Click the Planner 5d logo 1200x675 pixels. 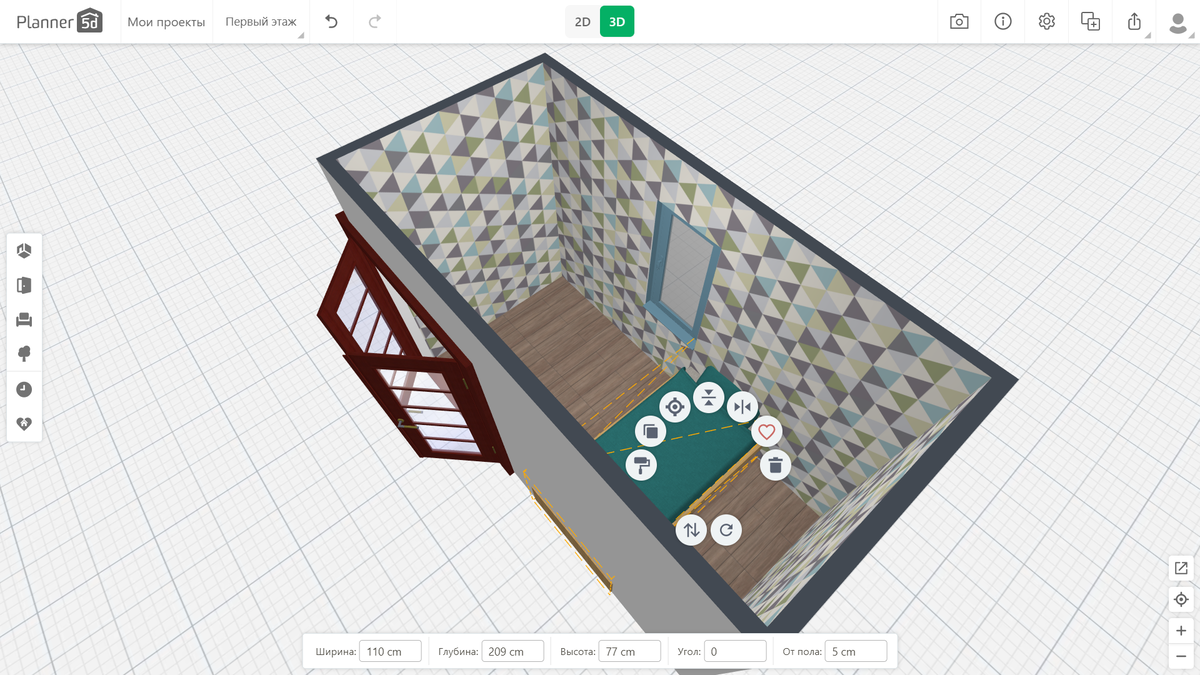[59, 21]
